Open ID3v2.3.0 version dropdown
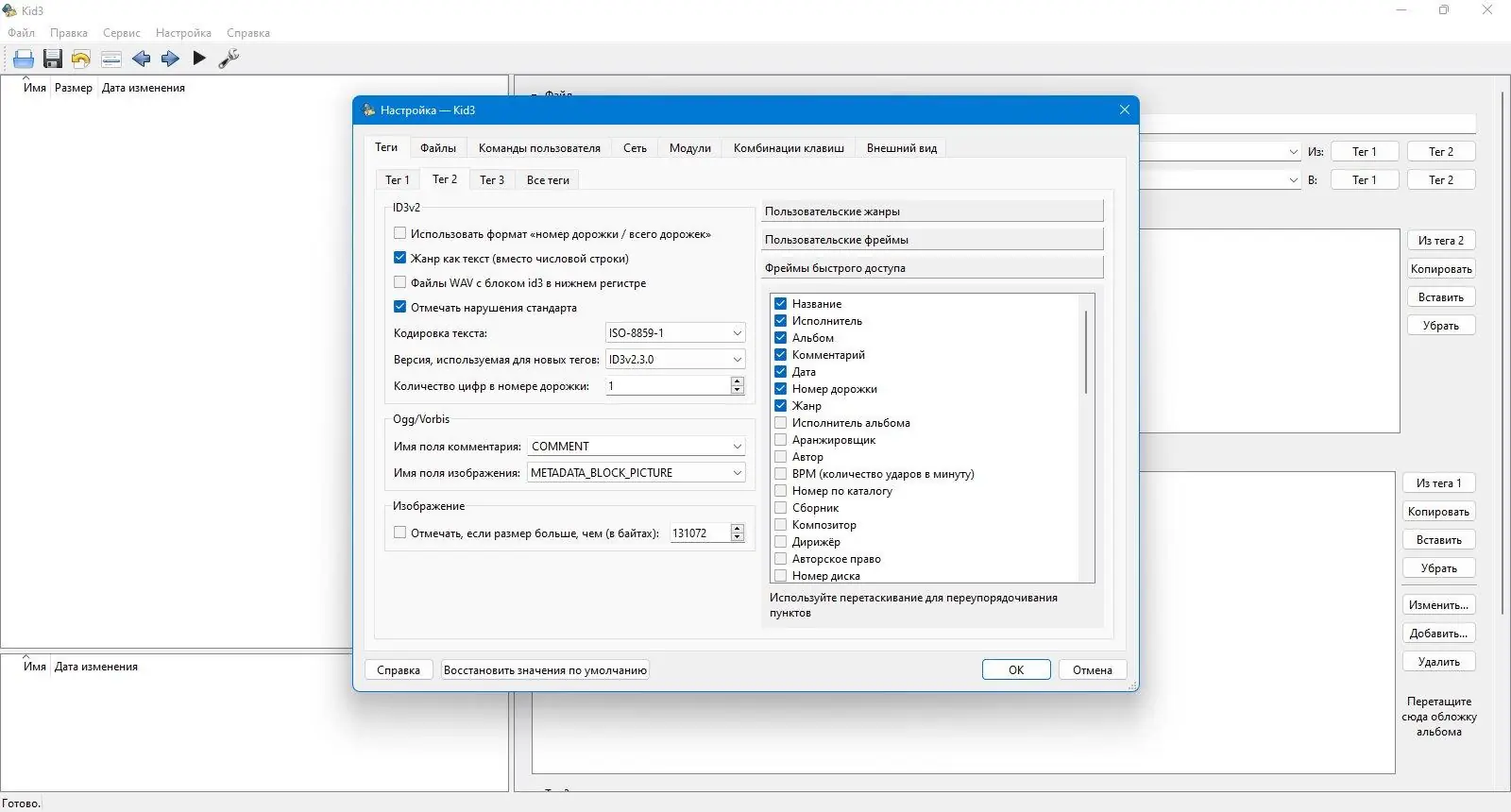Screen dimensions: 1511x812 [675, 360]
